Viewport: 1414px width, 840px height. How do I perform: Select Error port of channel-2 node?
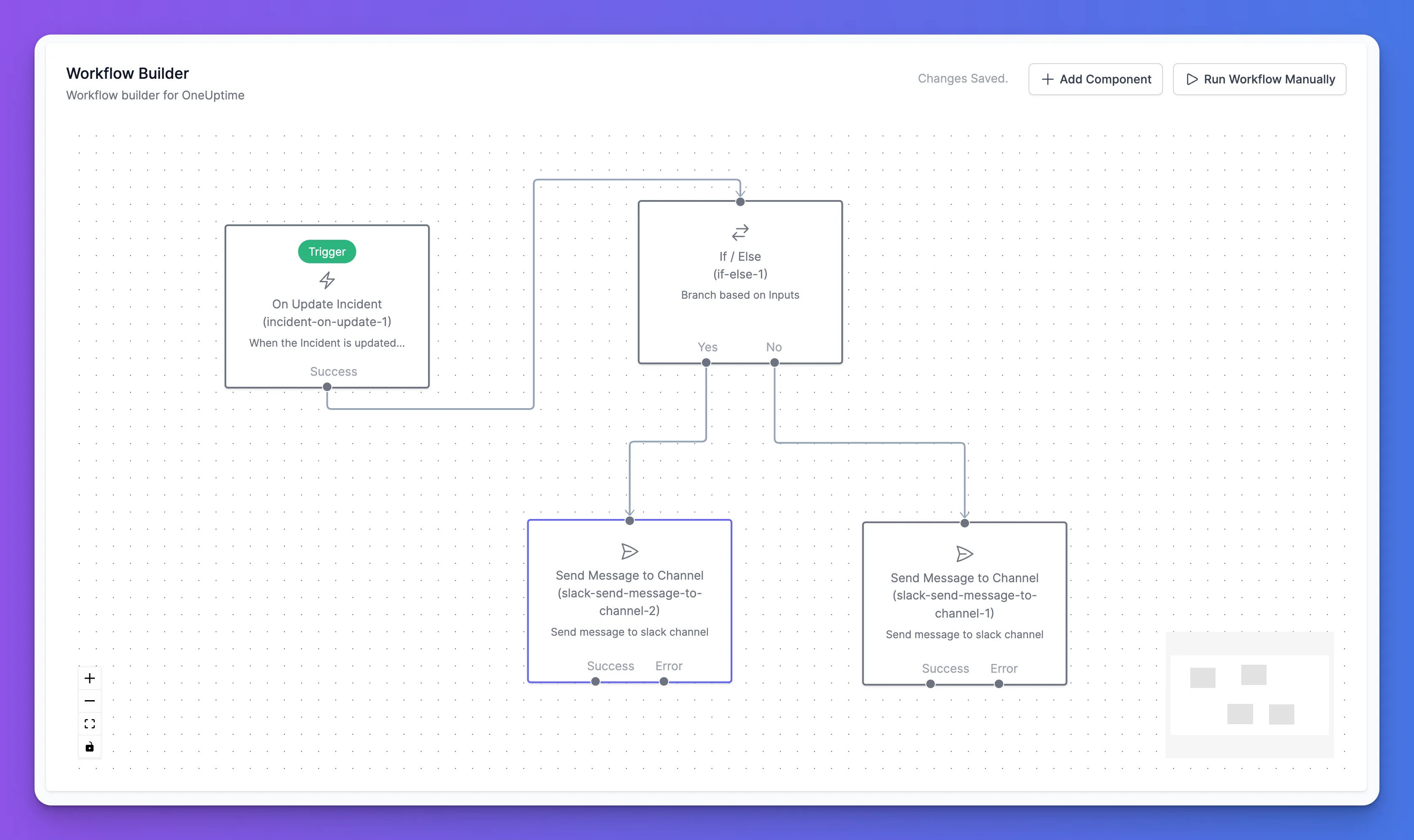click(x=664, y=682)
